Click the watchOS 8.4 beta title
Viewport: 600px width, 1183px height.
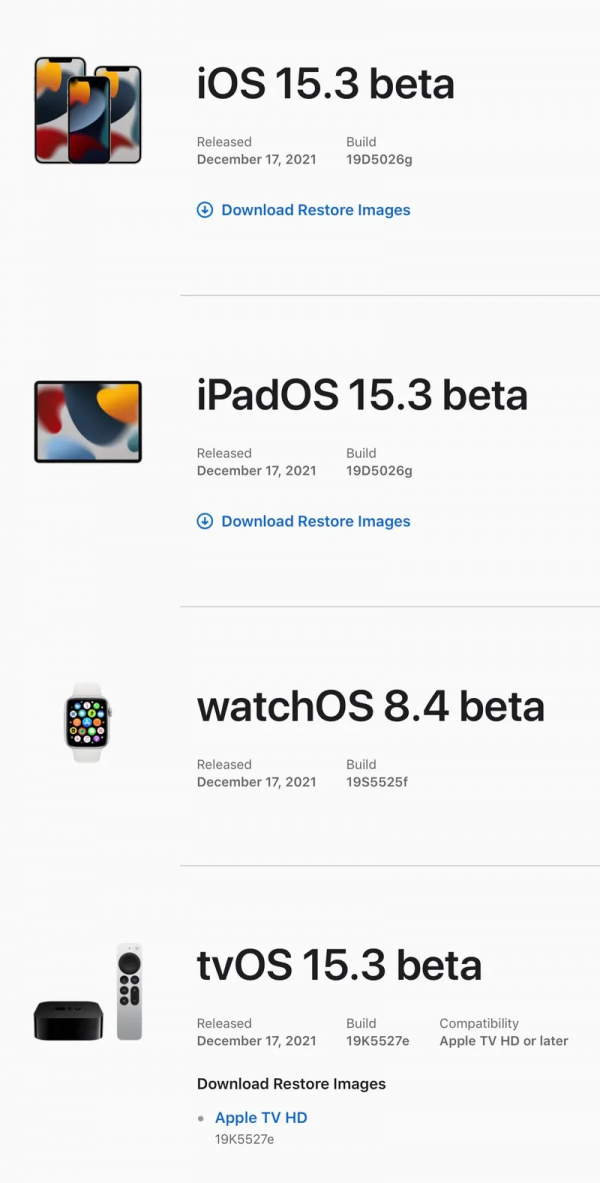(371, 705)
